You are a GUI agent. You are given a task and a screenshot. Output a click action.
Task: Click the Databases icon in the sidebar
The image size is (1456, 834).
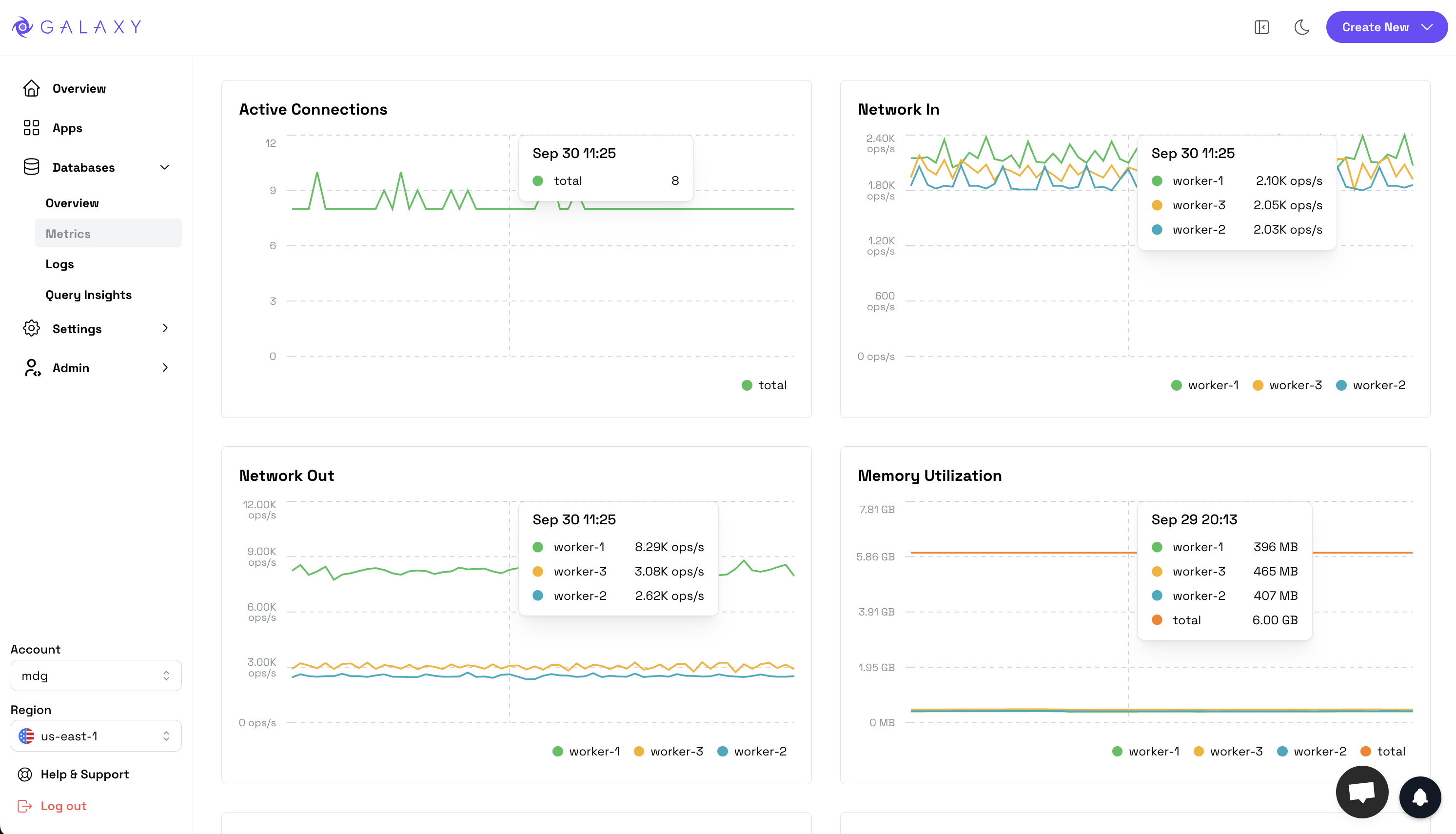tap(32, 167)
